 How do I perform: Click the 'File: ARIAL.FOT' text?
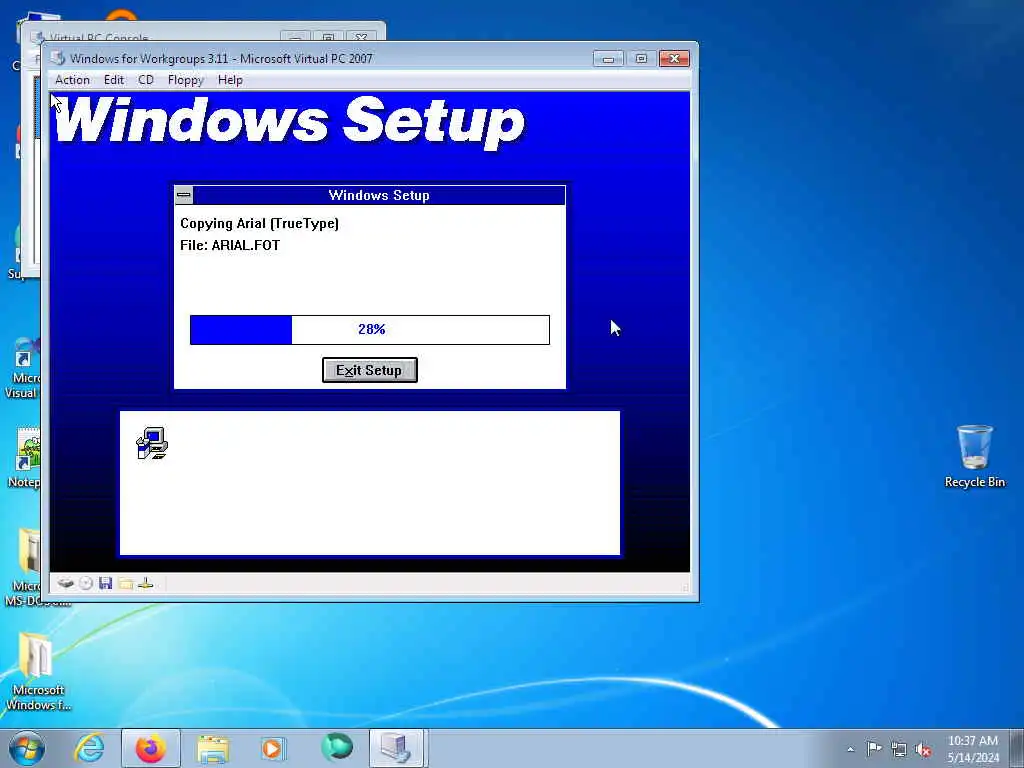pos(230,246)
